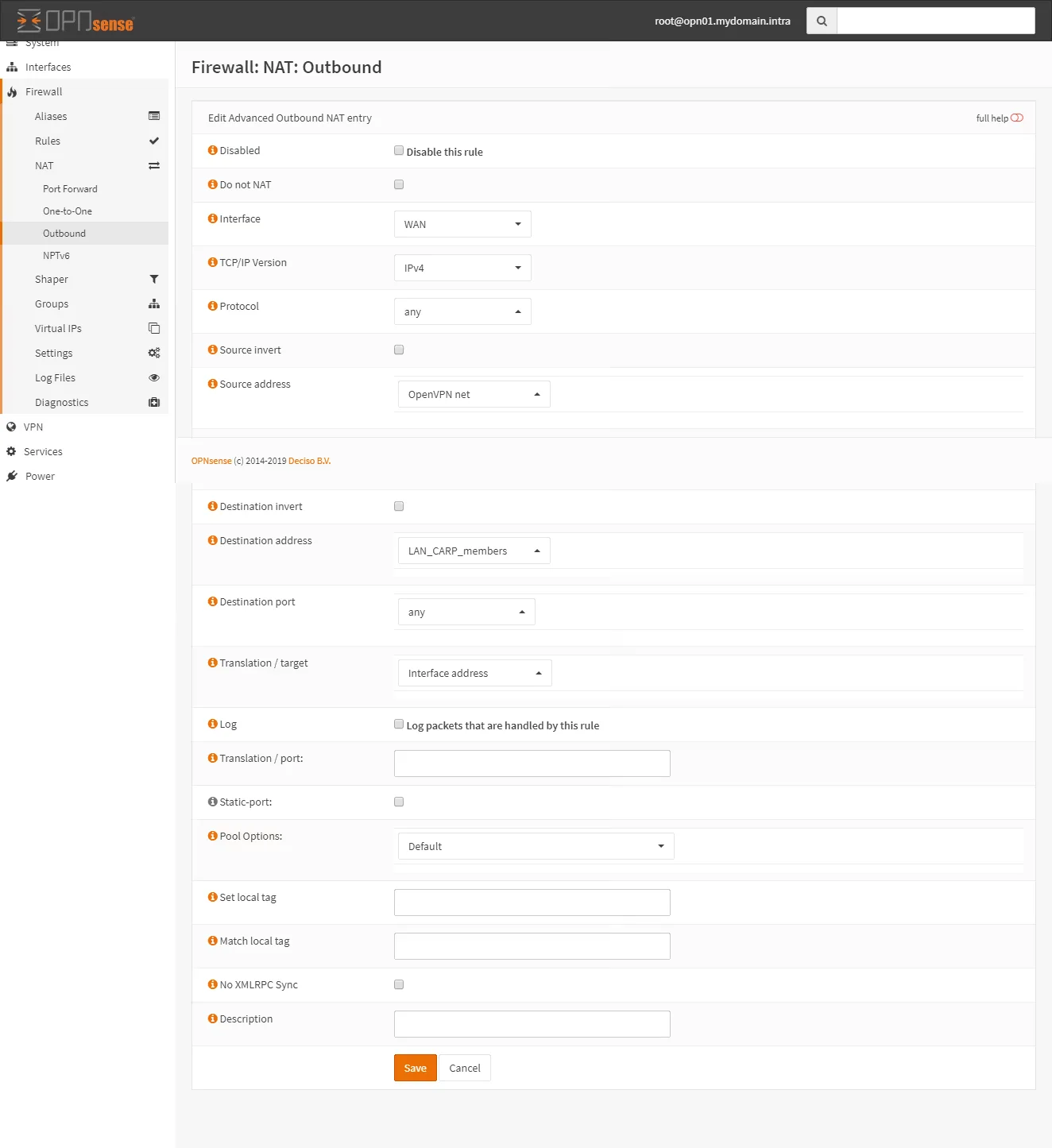The height and width of the screenshot is (1148, 1052).
Task: Check the Do not NAT checkbox
Action: [398, 184]
